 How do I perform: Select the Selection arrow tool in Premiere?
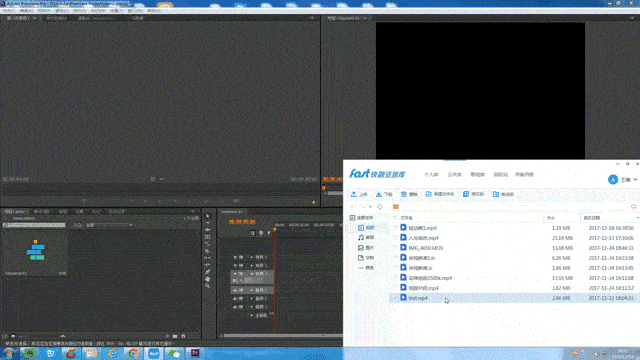207,216
